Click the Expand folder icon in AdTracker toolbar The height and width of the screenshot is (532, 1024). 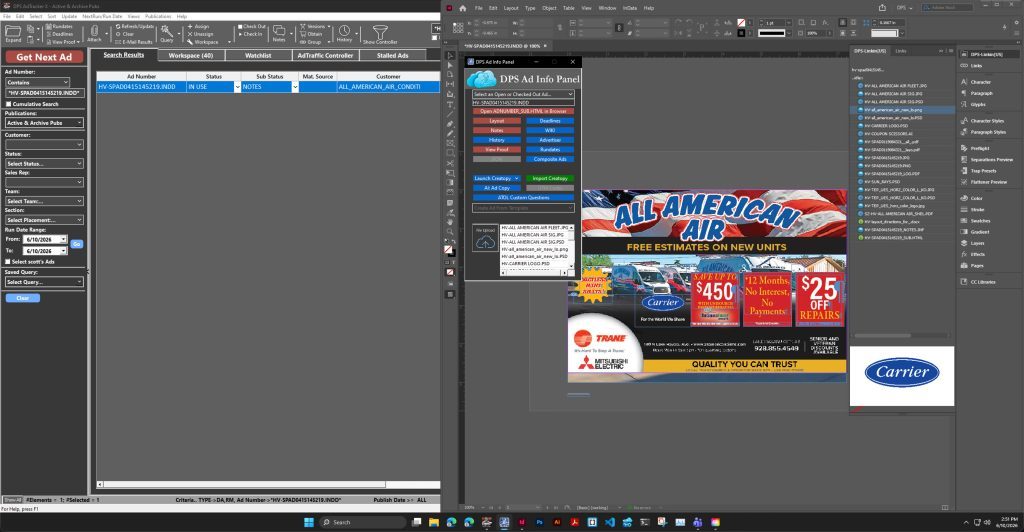click(13, 31)
